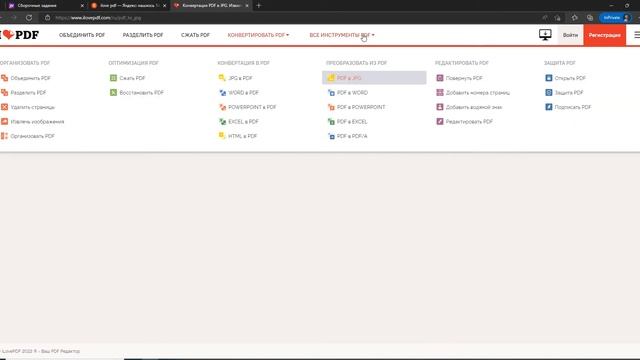Click the JPG в PDF icon
Viewport: 640px width, 360px height.
point(222,78)
